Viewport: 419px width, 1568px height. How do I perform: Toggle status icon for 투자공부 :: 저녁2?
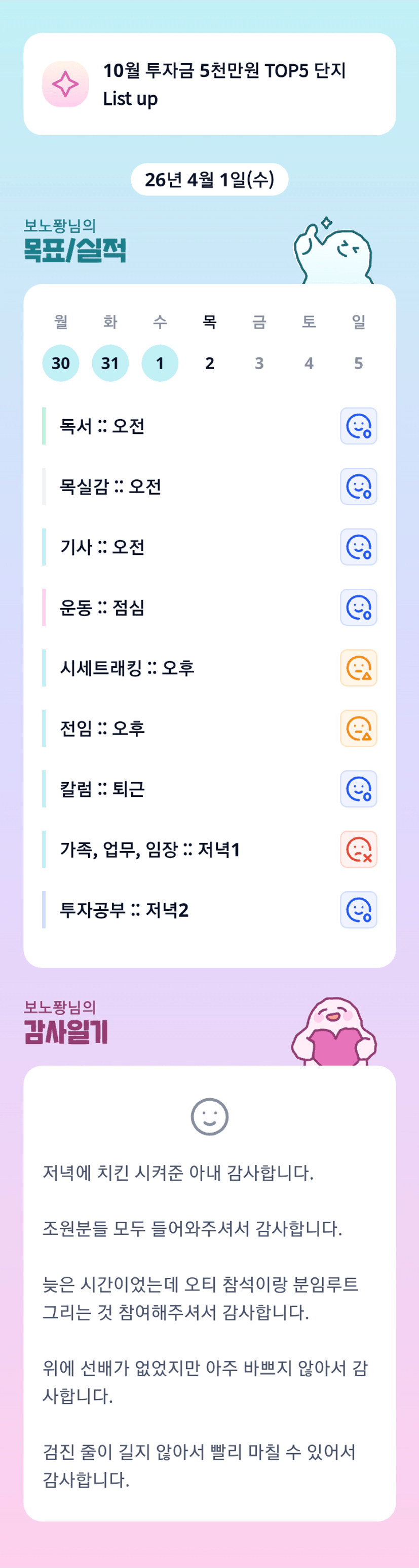358,909
